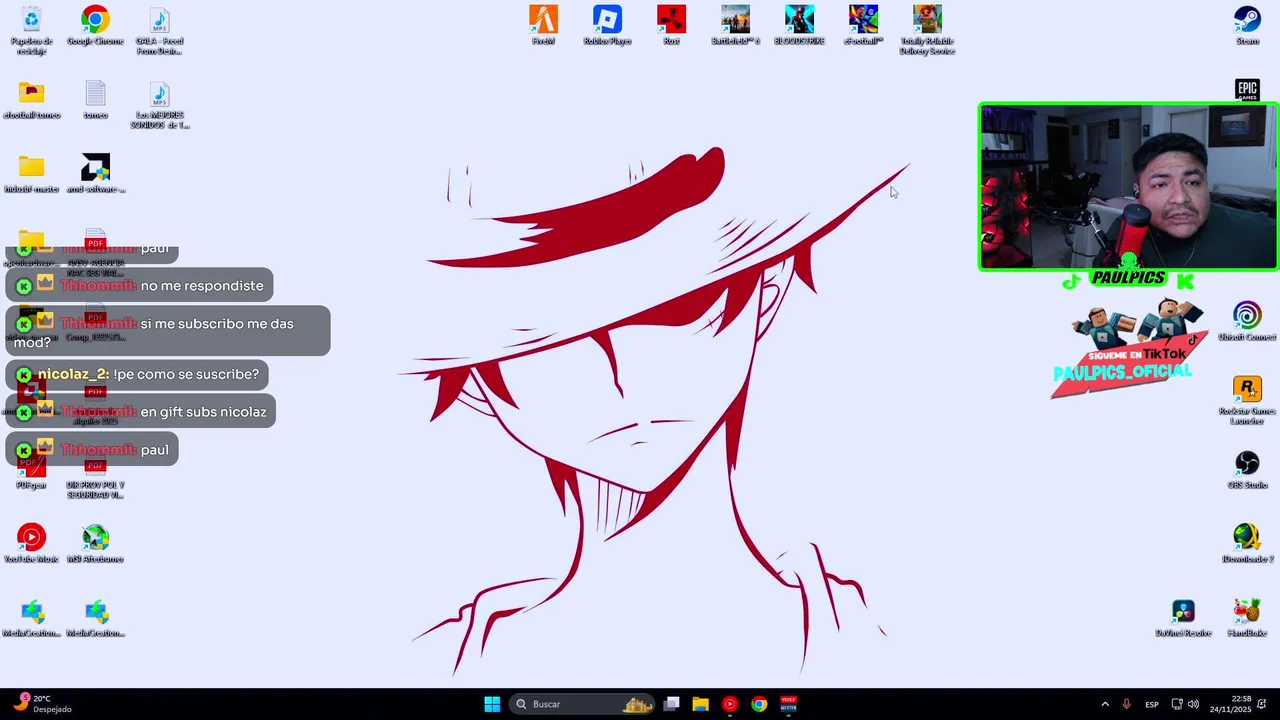Select the OBS Studio shortcut
1280x720 pixels.
(1247, 470)
